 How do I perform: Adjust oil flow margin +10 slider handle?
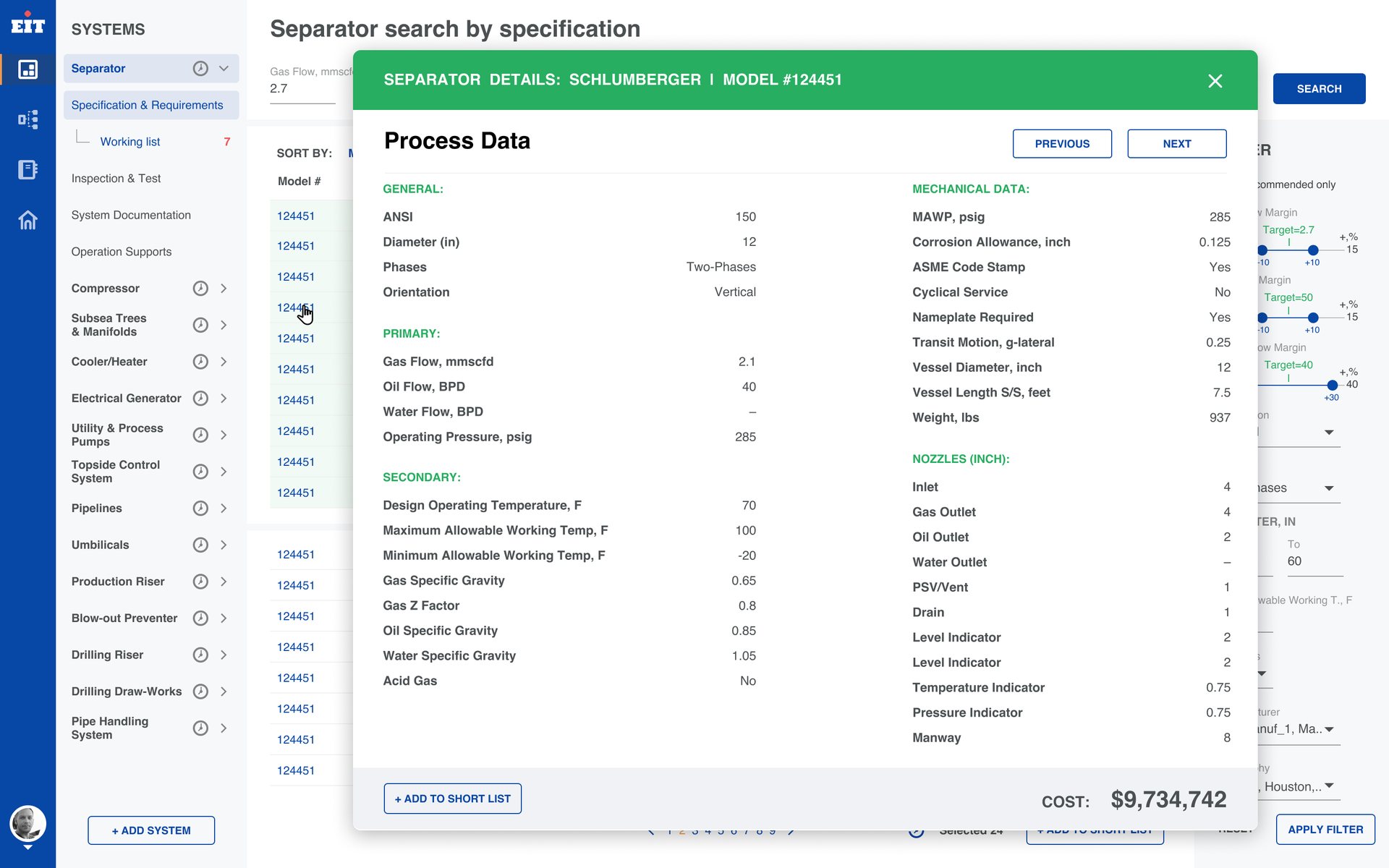[x=1313, y=318]
